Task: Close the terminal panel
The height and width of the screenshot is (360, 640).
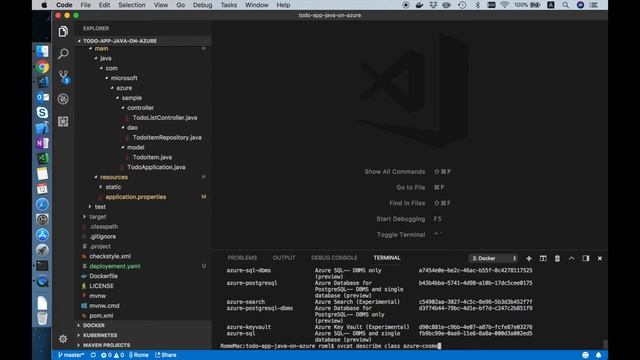Action: pos(600,258)
